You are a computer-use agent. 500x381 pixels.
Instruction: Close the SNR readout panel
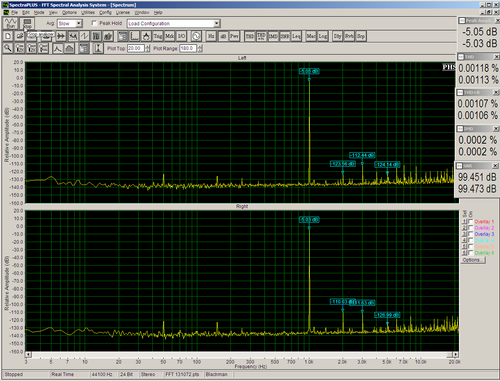[x=495, y=166]
